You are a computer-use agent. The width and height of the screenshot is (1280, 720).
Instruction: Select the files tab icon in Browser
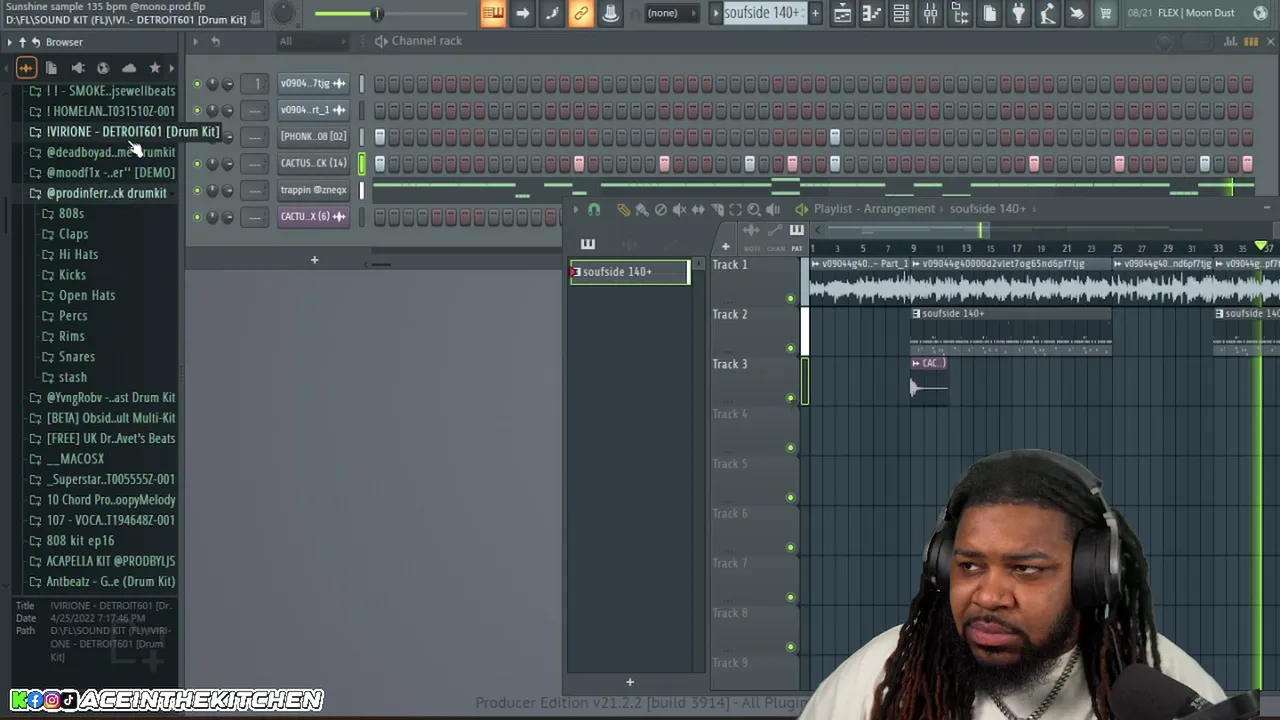(x=51, y=68)
